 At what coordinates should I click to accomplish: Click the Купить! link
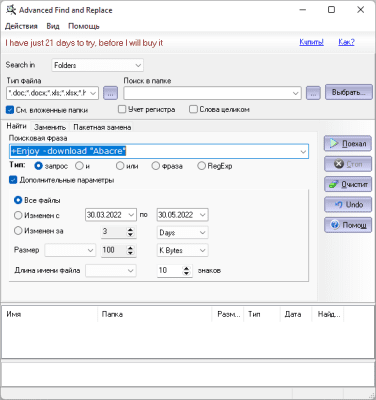(x=311, y=42)
